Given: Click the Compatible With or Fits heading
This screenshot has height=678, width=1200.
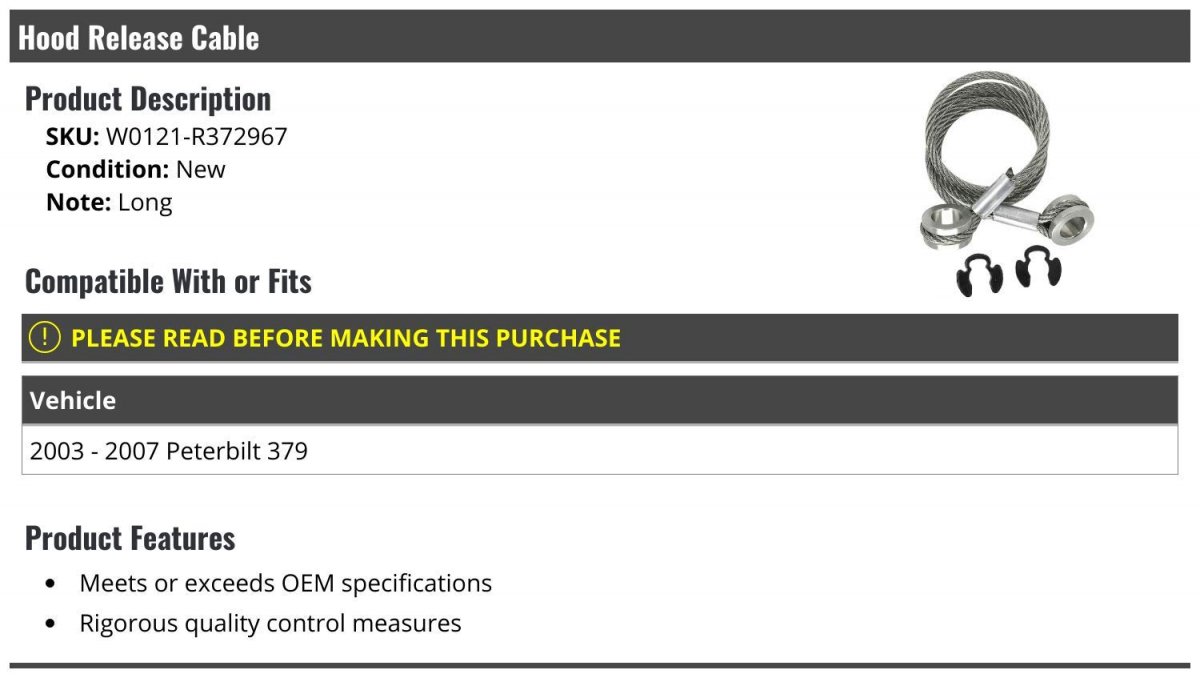Looking at the screenshot, I should (x=168, y=281).
